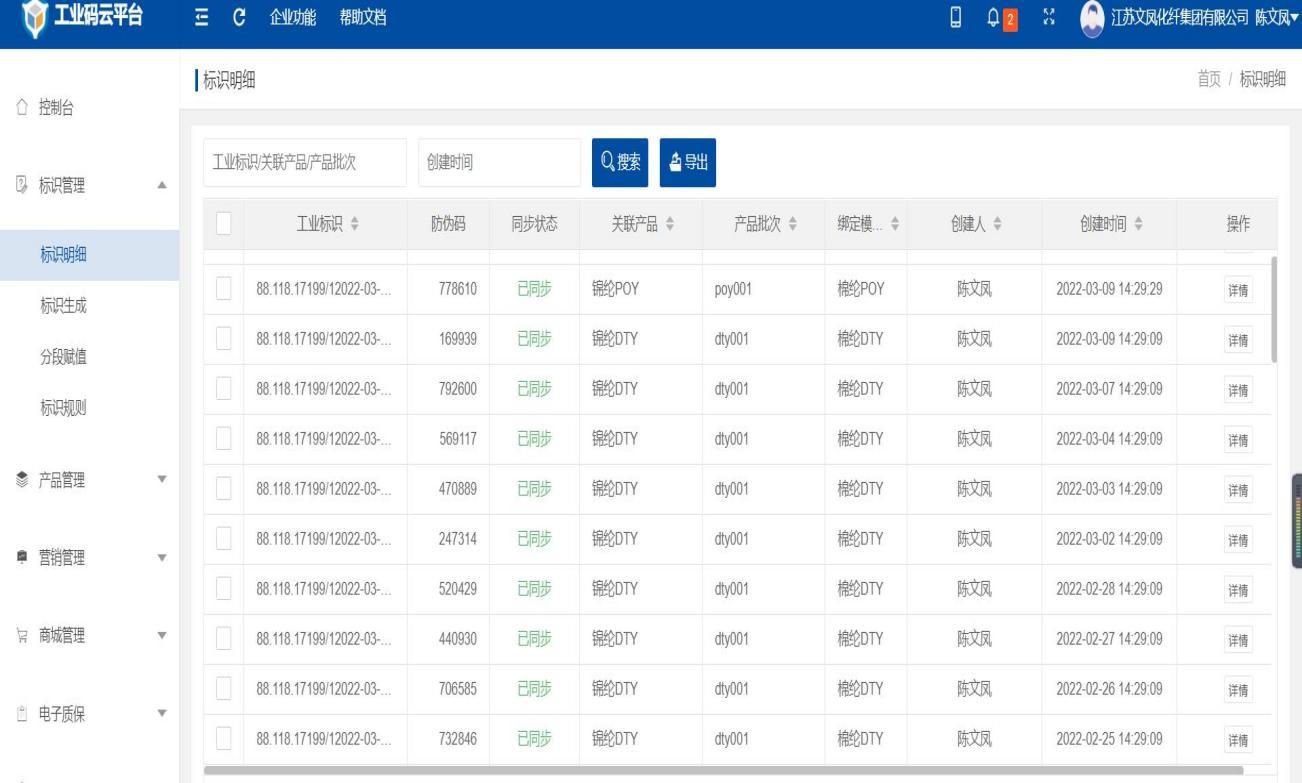Click the 搜索 search button
This screenshot has width=1302, height=783.
point(620,162)
